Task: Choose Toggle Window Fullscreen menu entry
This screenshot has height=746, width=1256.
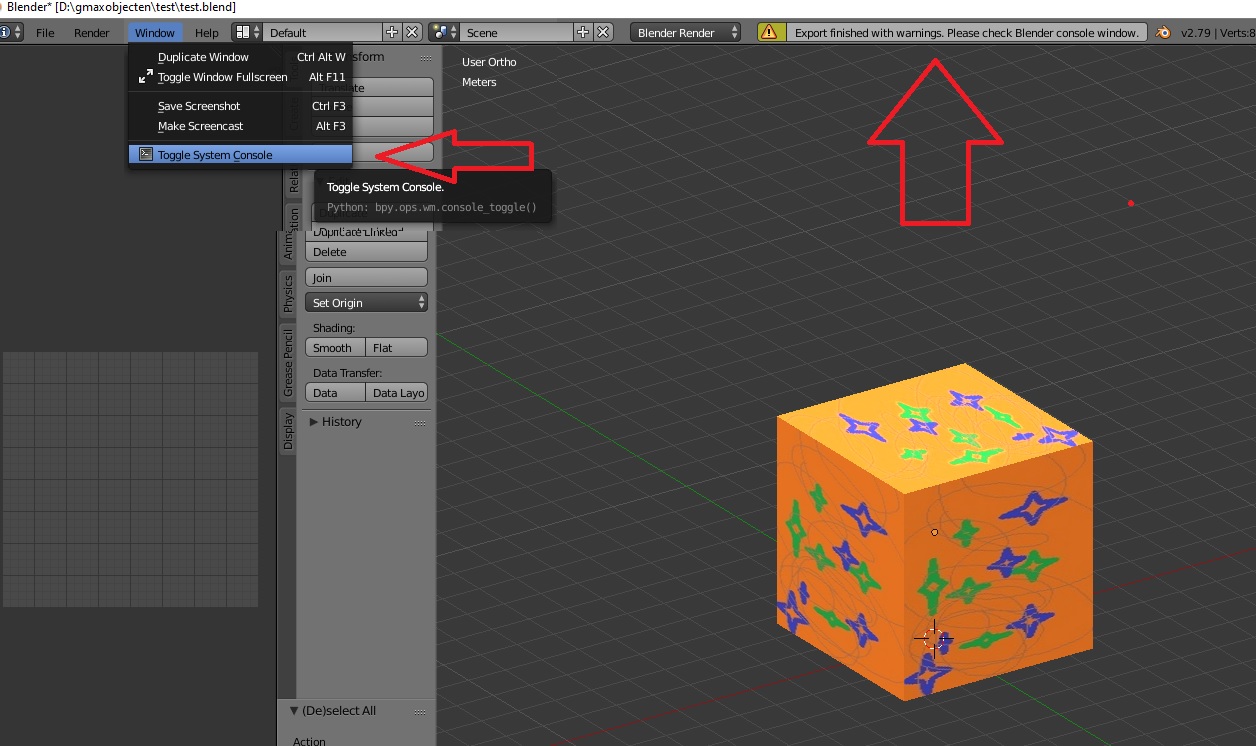Action: (240, 76)
